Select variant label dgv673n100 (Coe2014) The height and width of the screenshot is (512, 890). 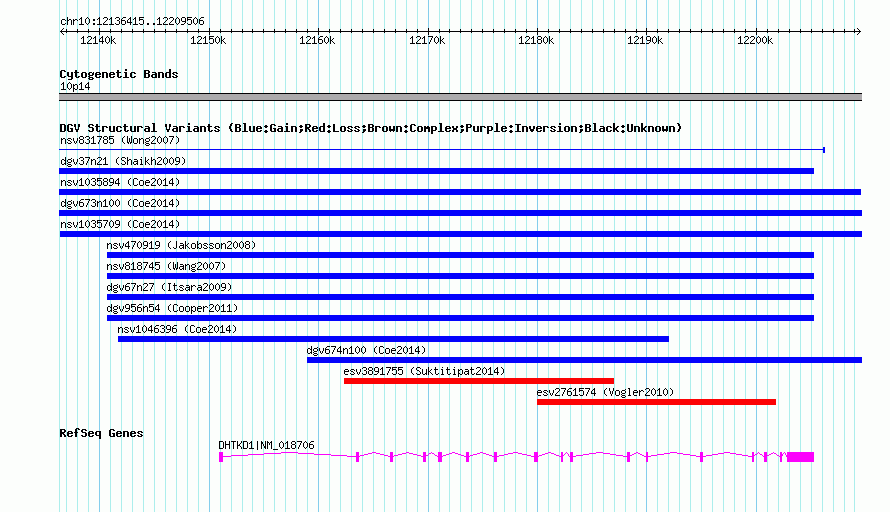tap(120, 203)
